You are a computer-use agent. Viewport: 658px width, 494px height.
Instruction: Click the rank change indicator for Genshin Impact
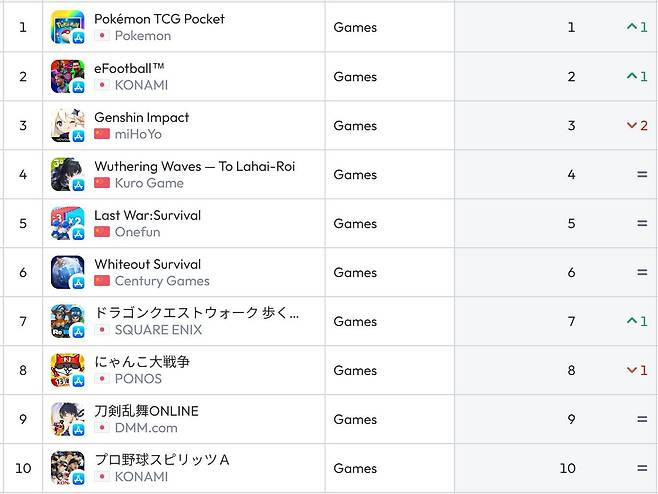point(637,125)
